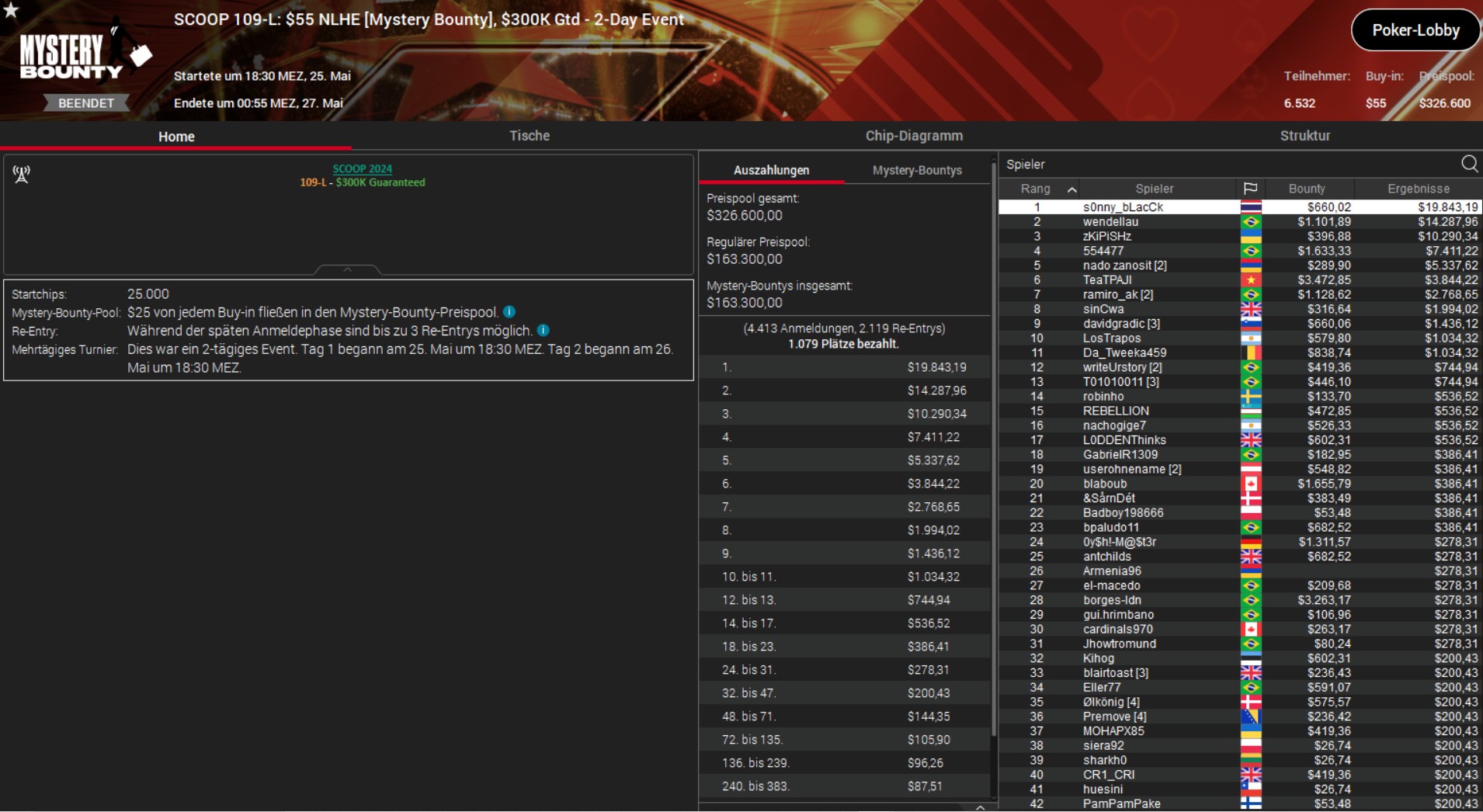Click the flag icon next to wendellau
This screenshot has height=812, width=1483.
1250,222
